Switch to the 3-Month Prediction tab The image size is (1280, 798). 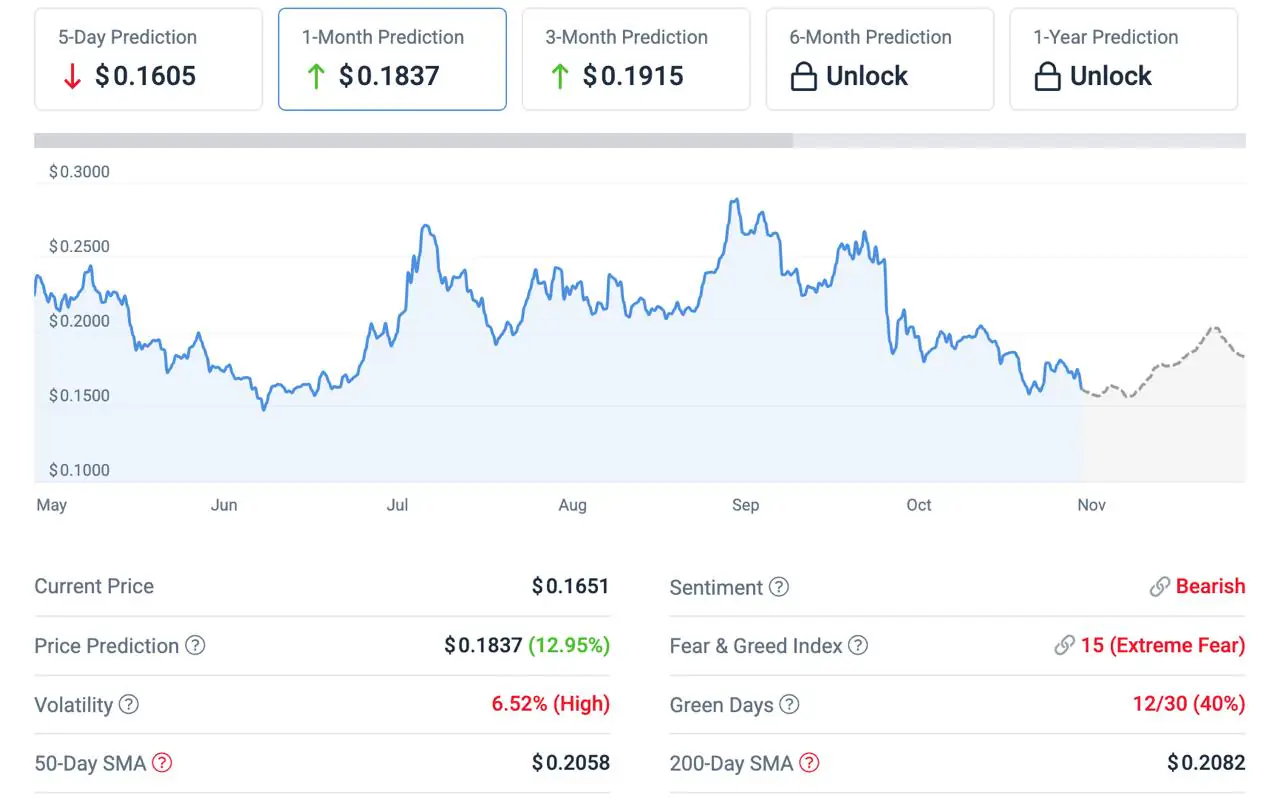[636, 59]
